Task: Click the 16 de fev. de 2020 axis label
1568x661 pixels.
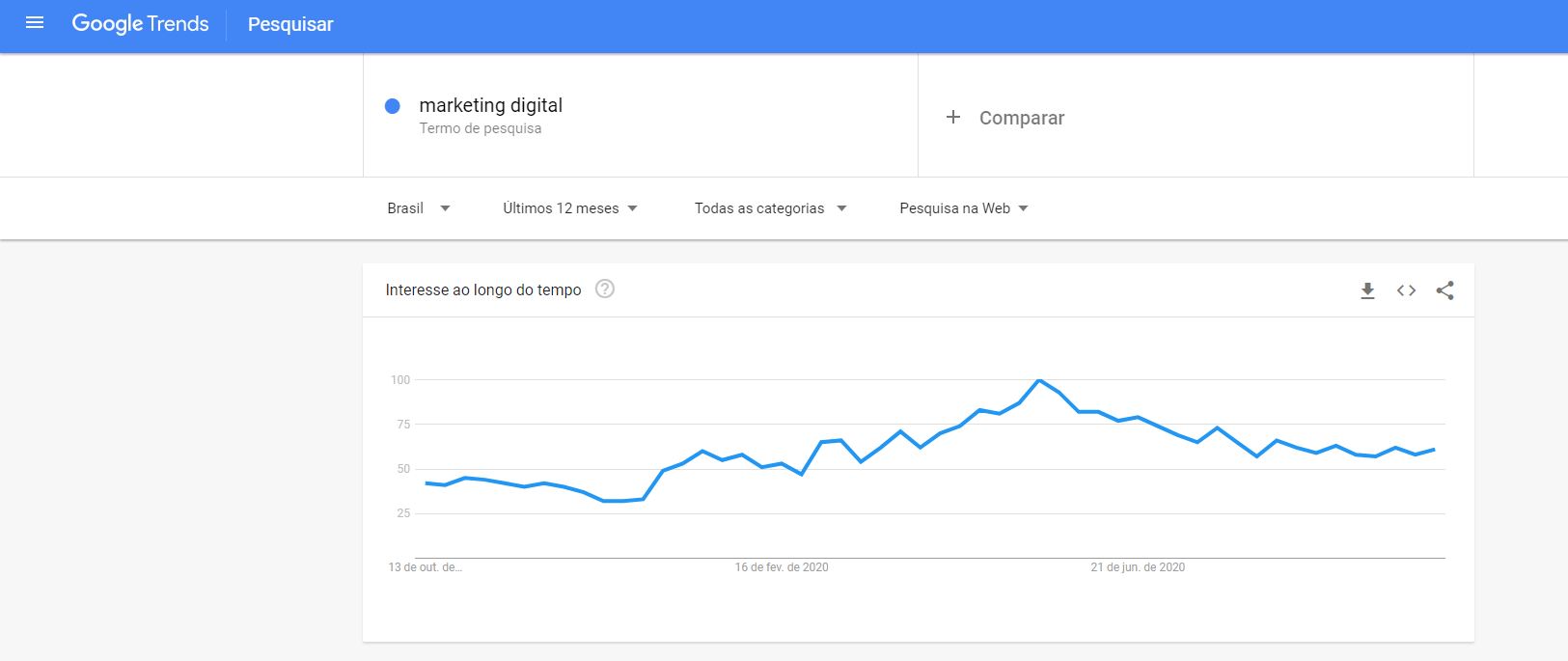Action: click(782, 567)
